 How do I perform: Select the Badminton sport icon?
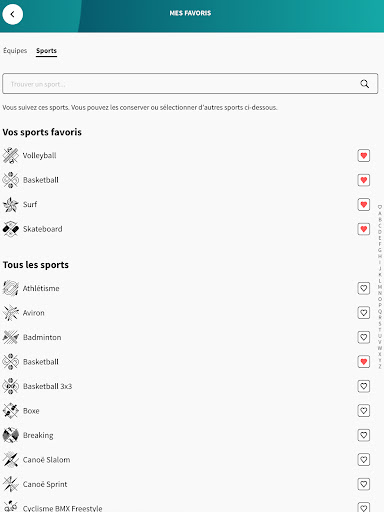11,337
